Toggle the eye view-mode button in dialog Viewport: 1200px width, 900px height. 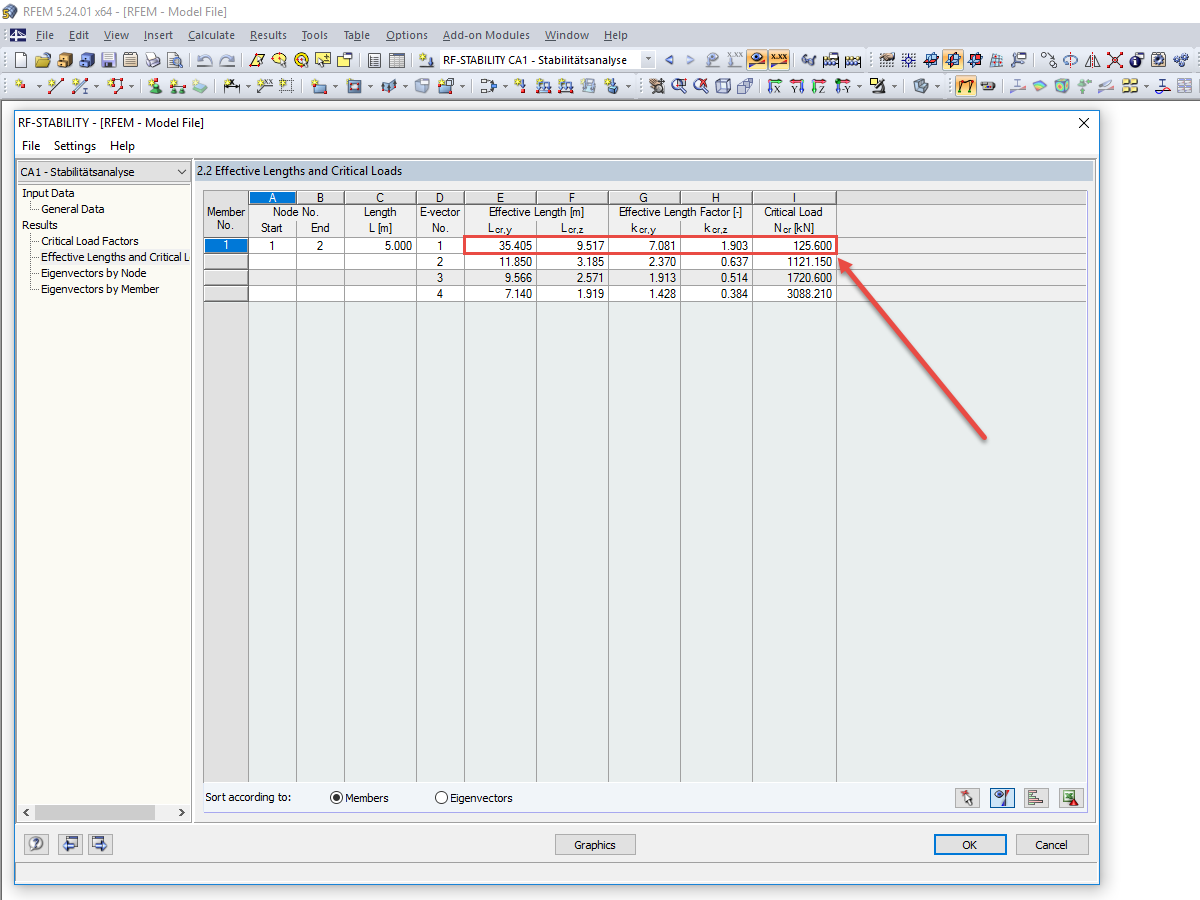[1002, 798]
